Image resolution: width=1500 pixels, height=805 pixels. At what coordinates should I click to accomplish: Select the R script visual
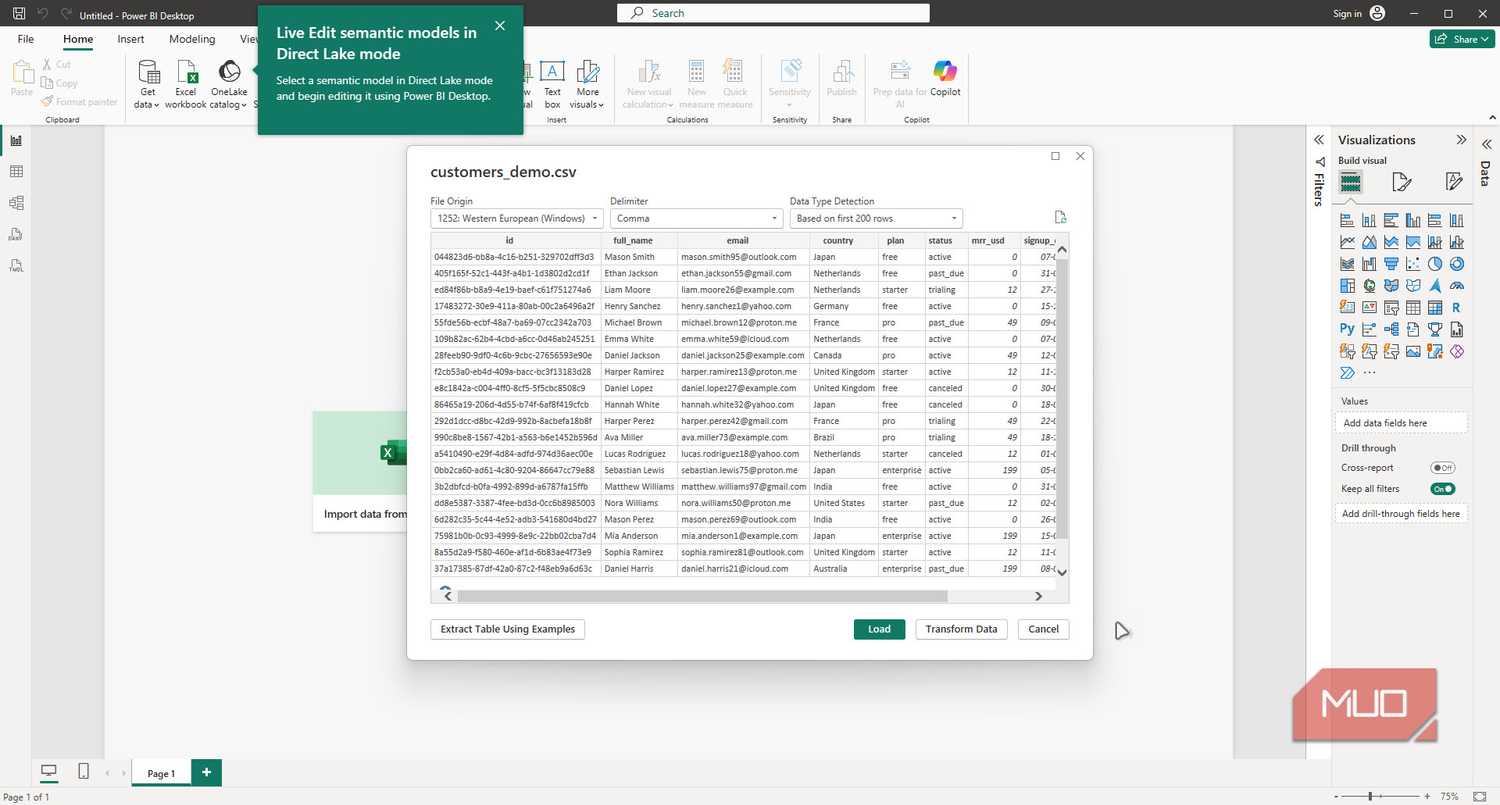tap(1457, 308)
